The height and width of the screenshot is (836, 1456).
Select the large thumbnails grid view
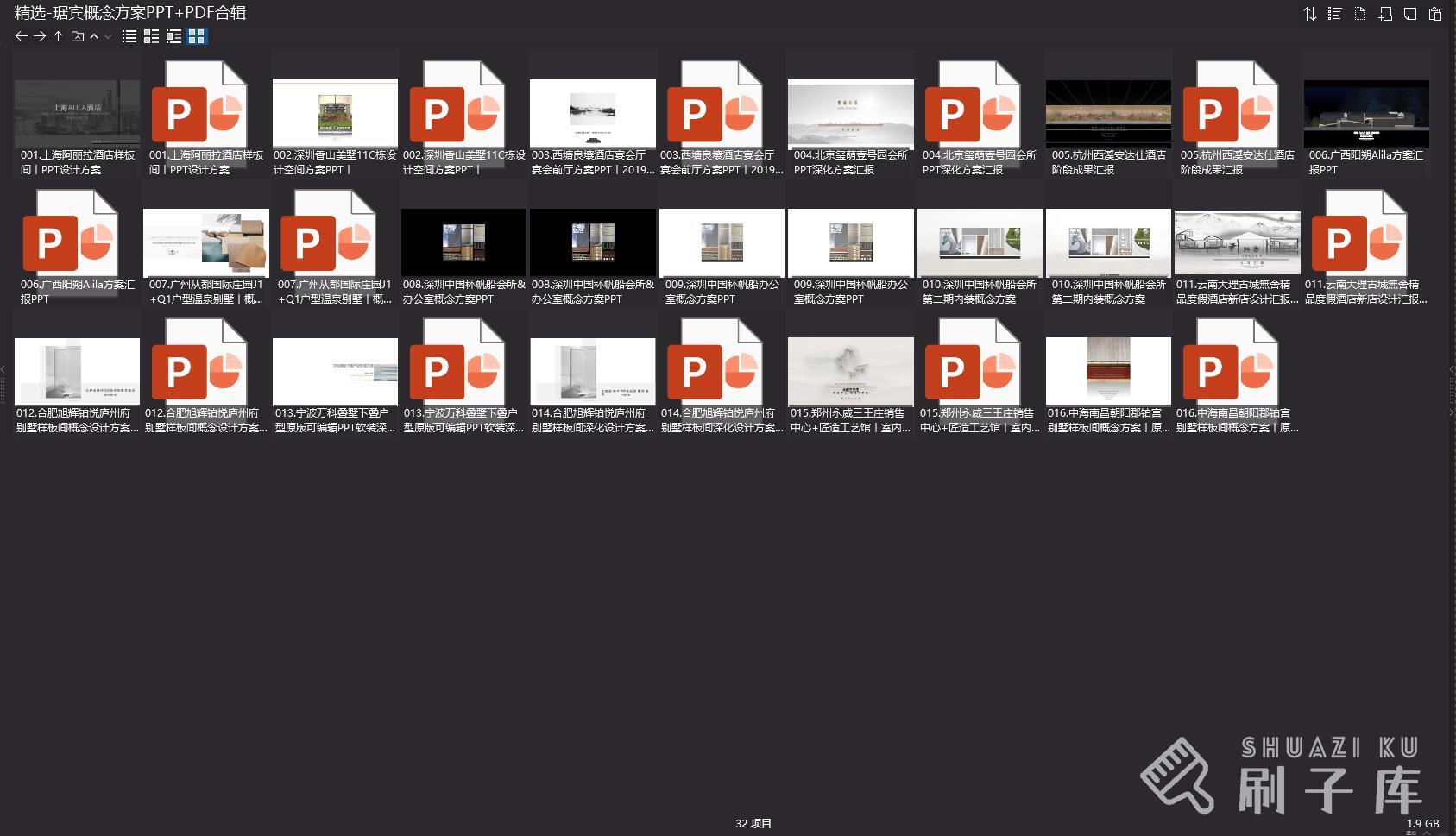(x=197, y=36)
